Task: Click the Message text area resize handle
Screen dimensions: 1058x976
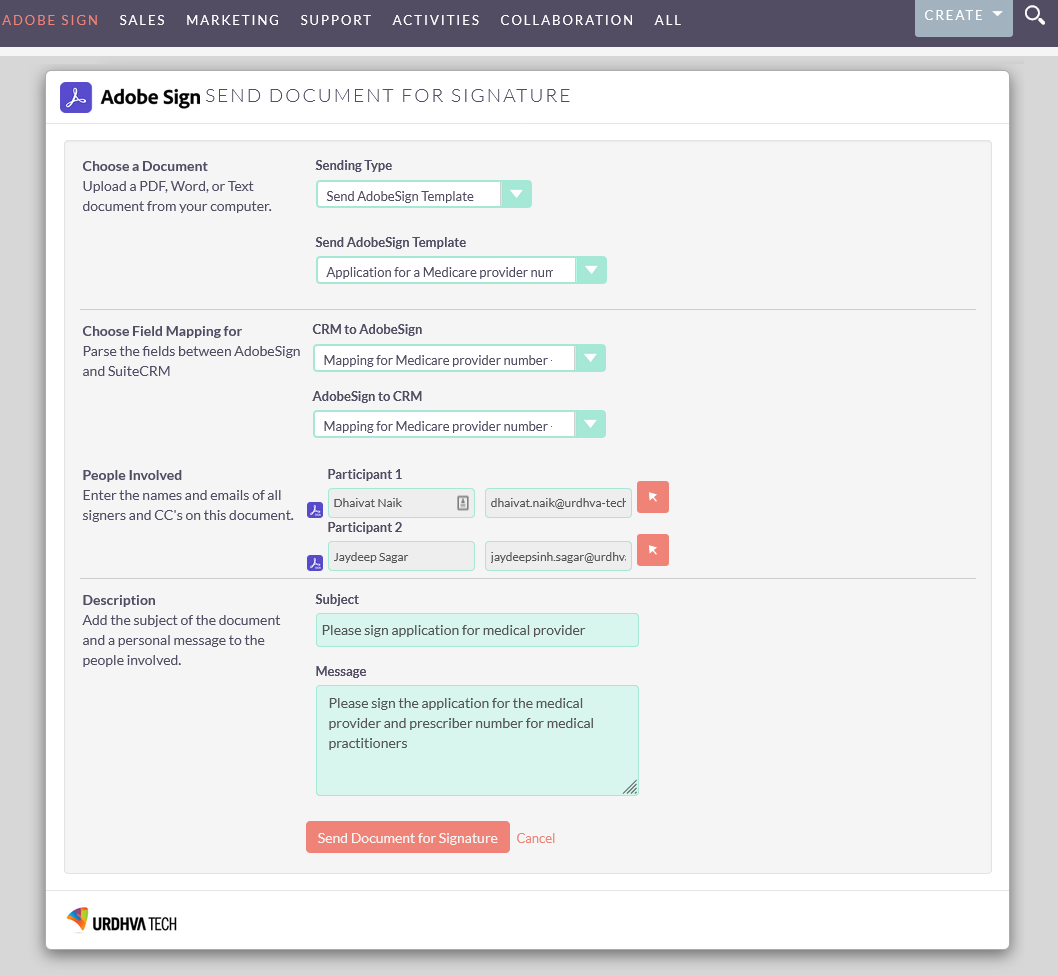Action: [x=630, y=788]
